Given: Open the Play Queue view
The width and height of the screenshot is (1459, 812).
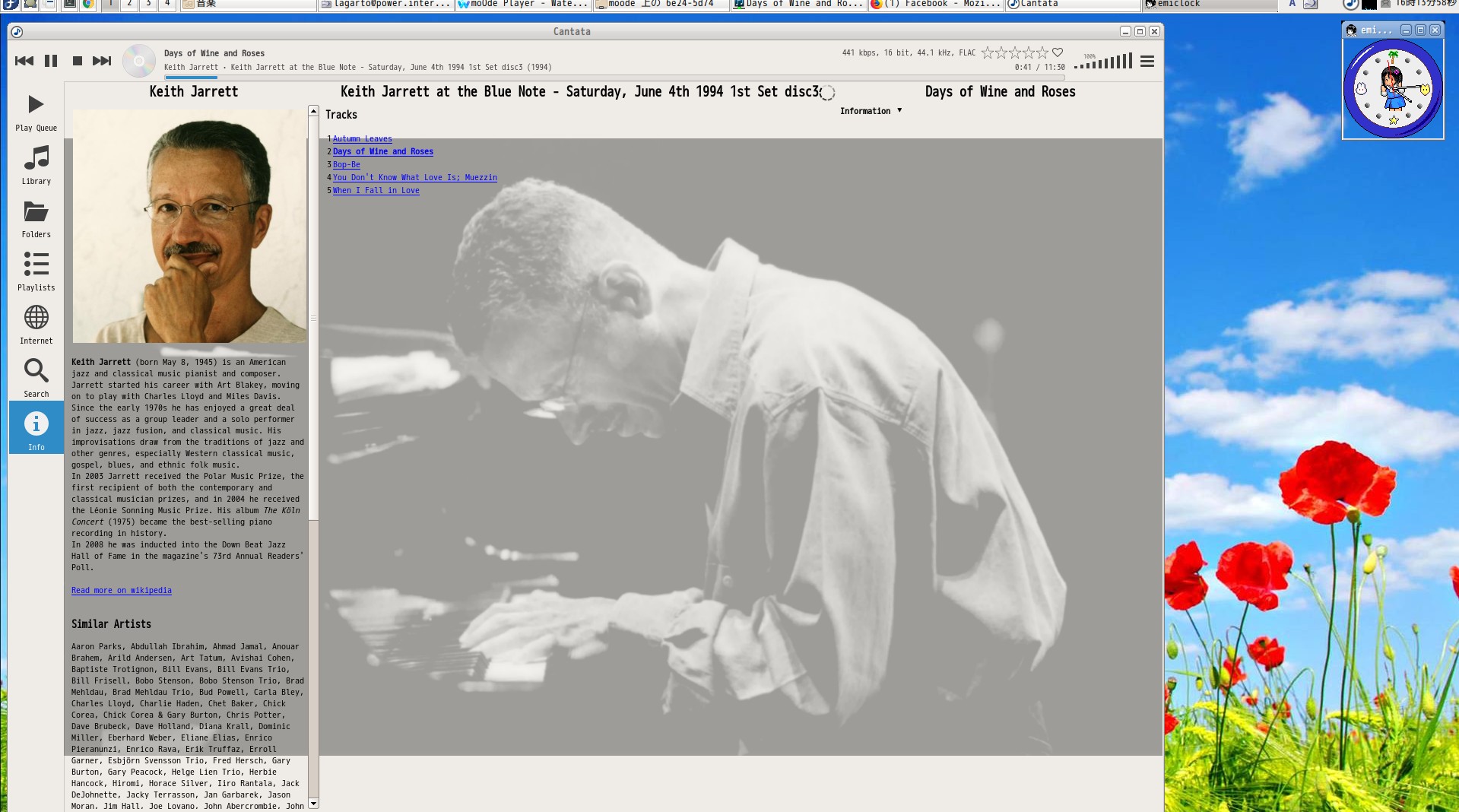Looking at the screenshot, I should pyautogui.click(x=36, y=112).
